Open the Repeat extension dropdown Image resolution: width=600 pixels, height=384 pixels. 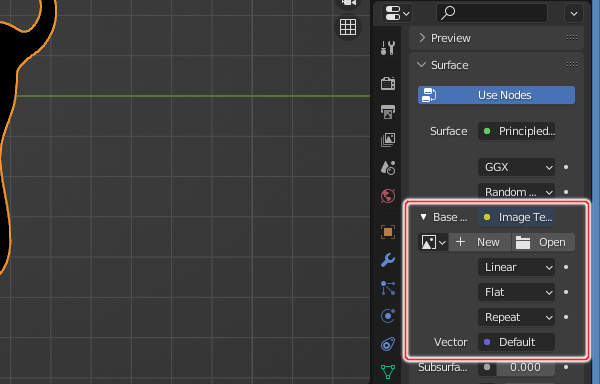[x=517, y=317]
